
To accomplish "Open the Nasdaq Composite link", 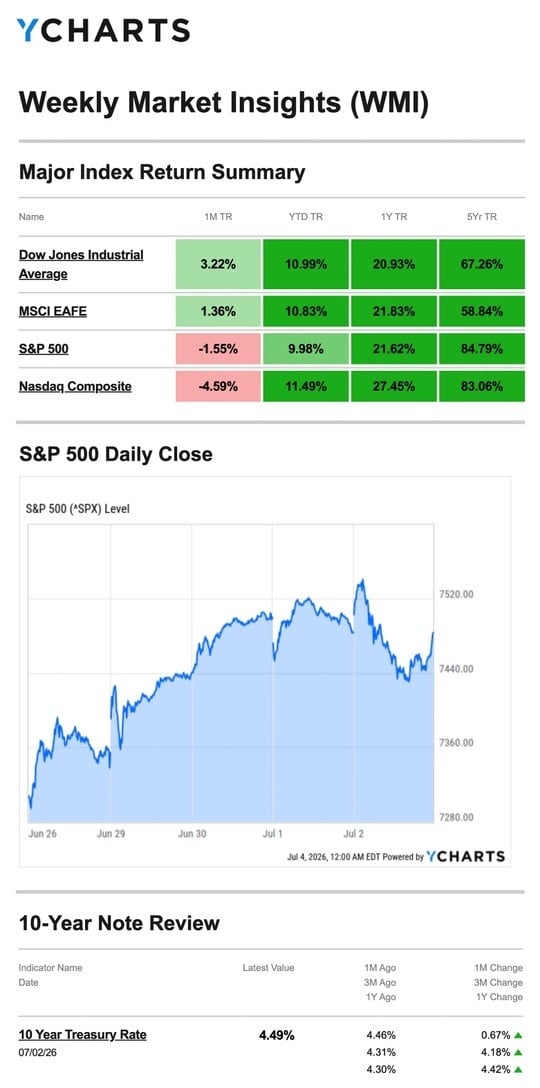I will pyautogui.click(x=75, y=386).
